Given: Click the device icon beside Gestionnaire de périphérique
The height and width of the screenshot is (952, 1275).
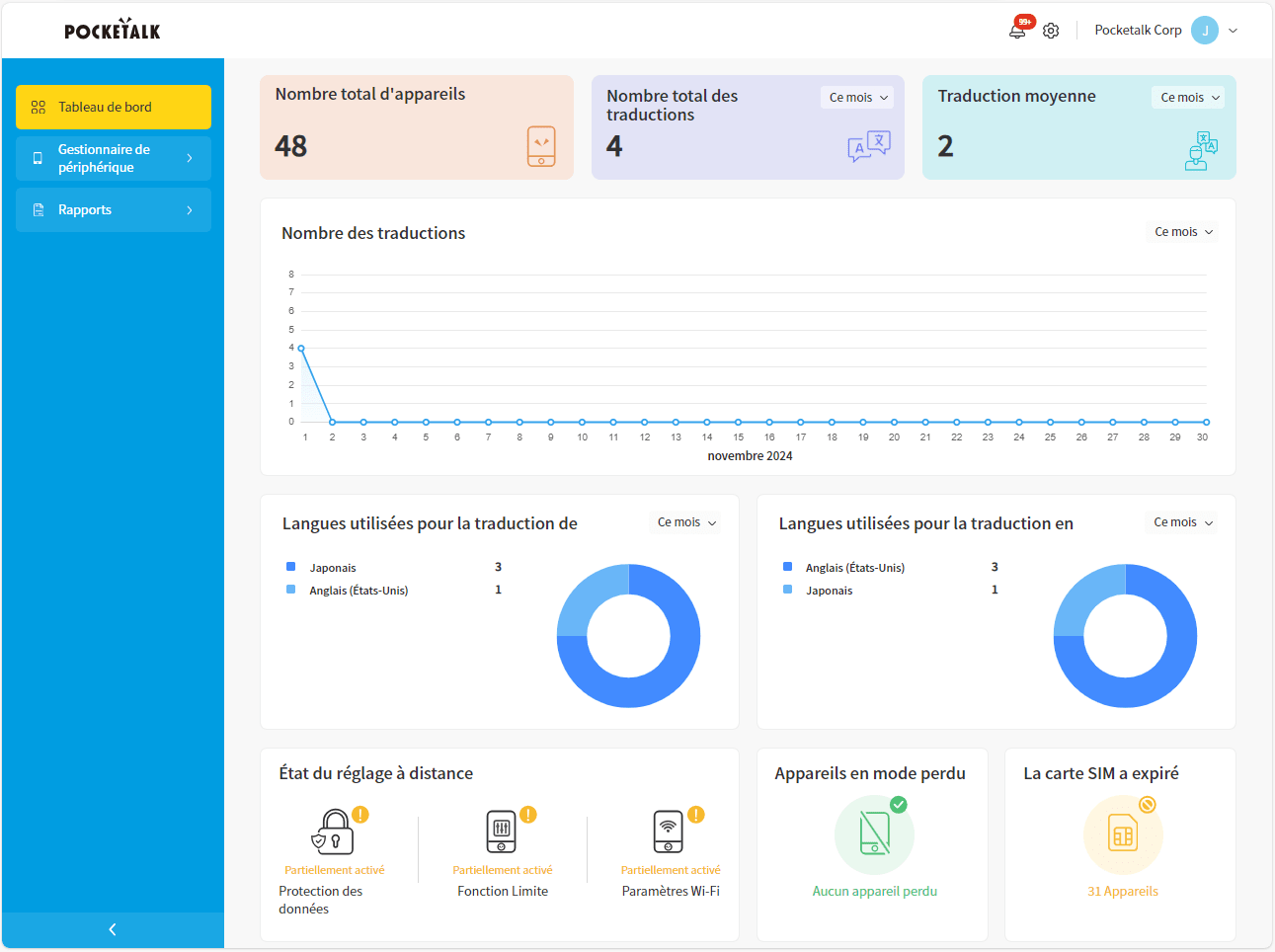Looking at the screenshot, I should (x=38, y=158).
